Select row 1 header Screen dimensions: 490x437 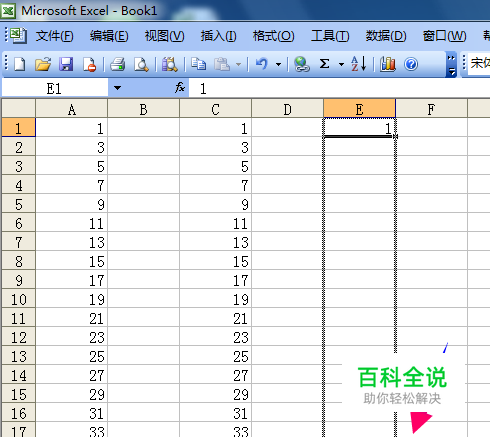[18, 128]
